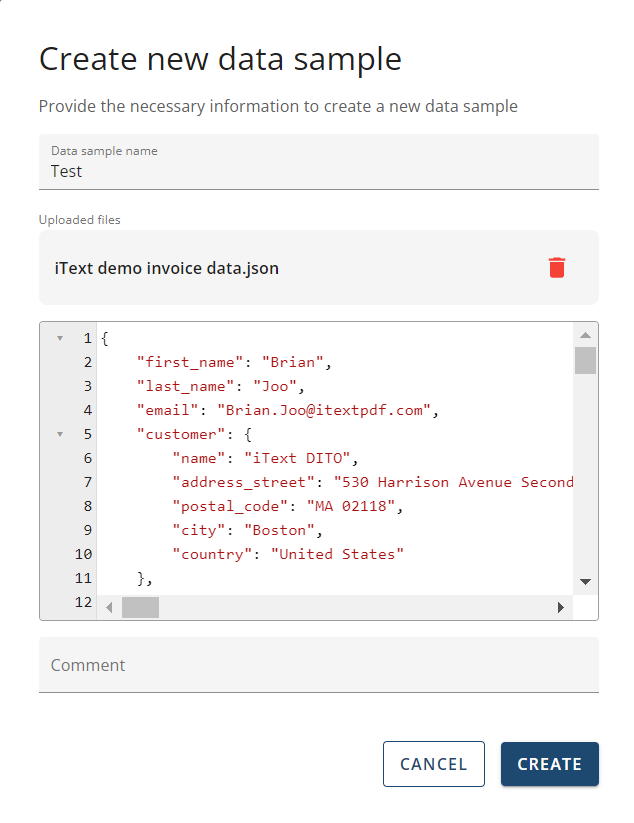Click the uploaded file name iText demo invoice data.json
Screen dimensions: 634x823
point(167,268)
